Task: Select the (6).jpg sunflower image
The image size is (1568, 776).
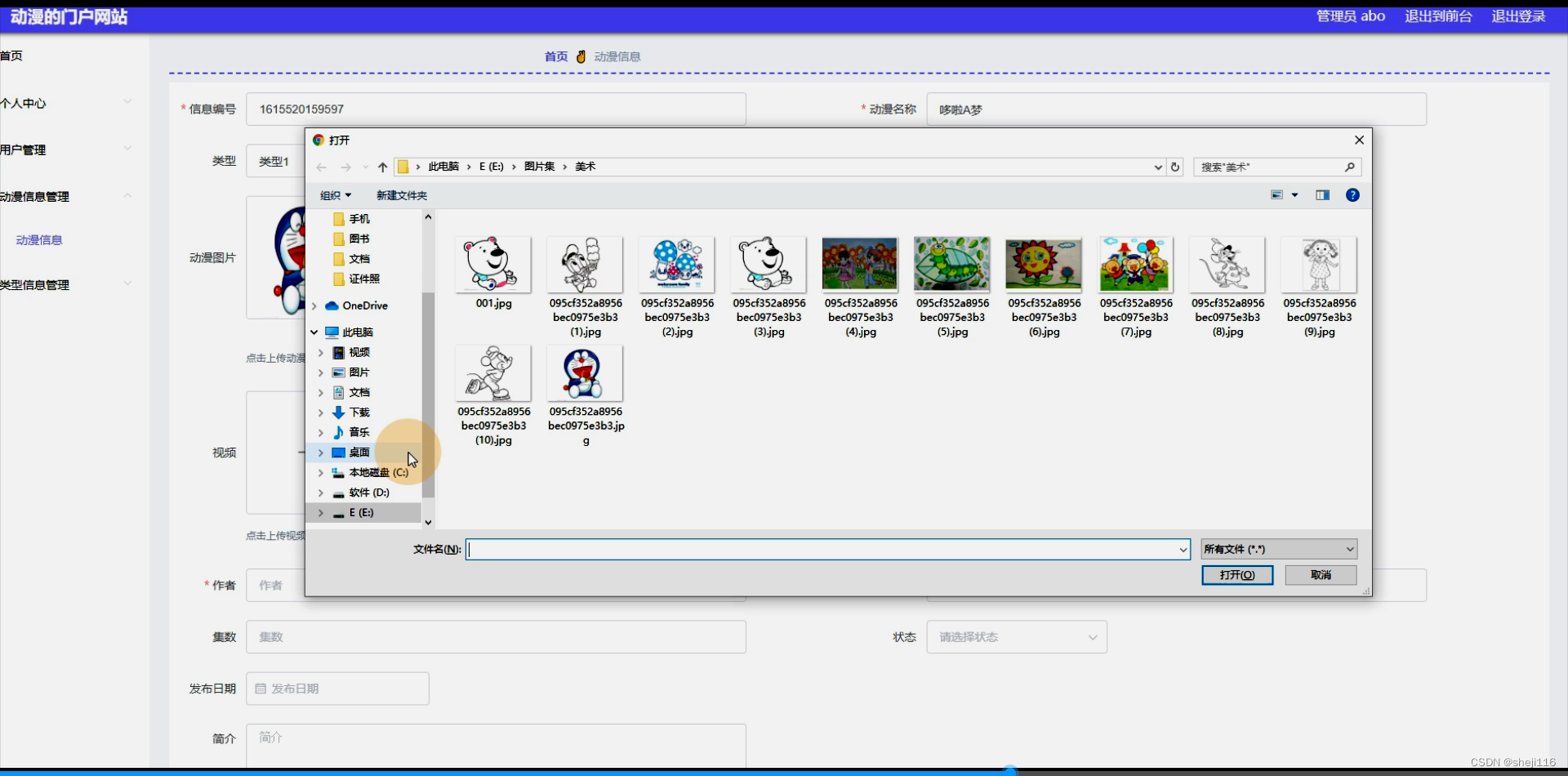Action: pyautogui.click(x=1044, y=286)
